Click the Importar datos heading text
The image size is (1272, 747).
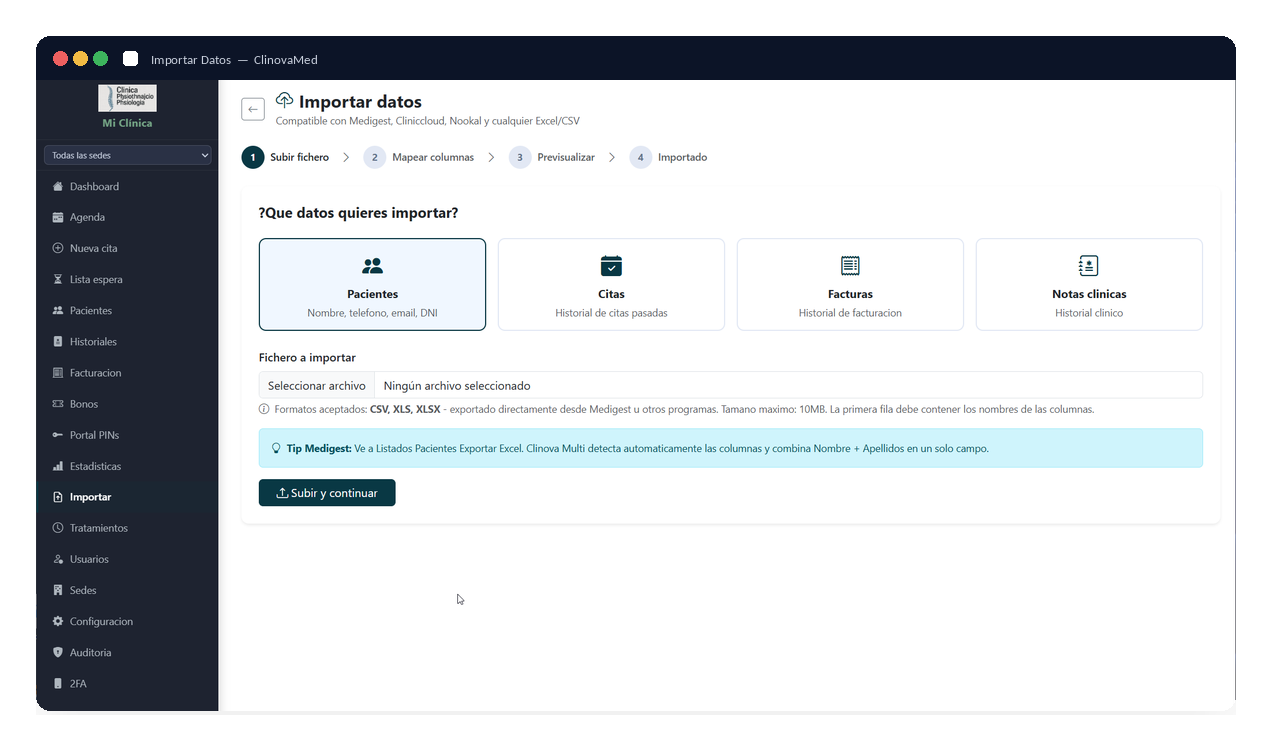coord(360,102)
